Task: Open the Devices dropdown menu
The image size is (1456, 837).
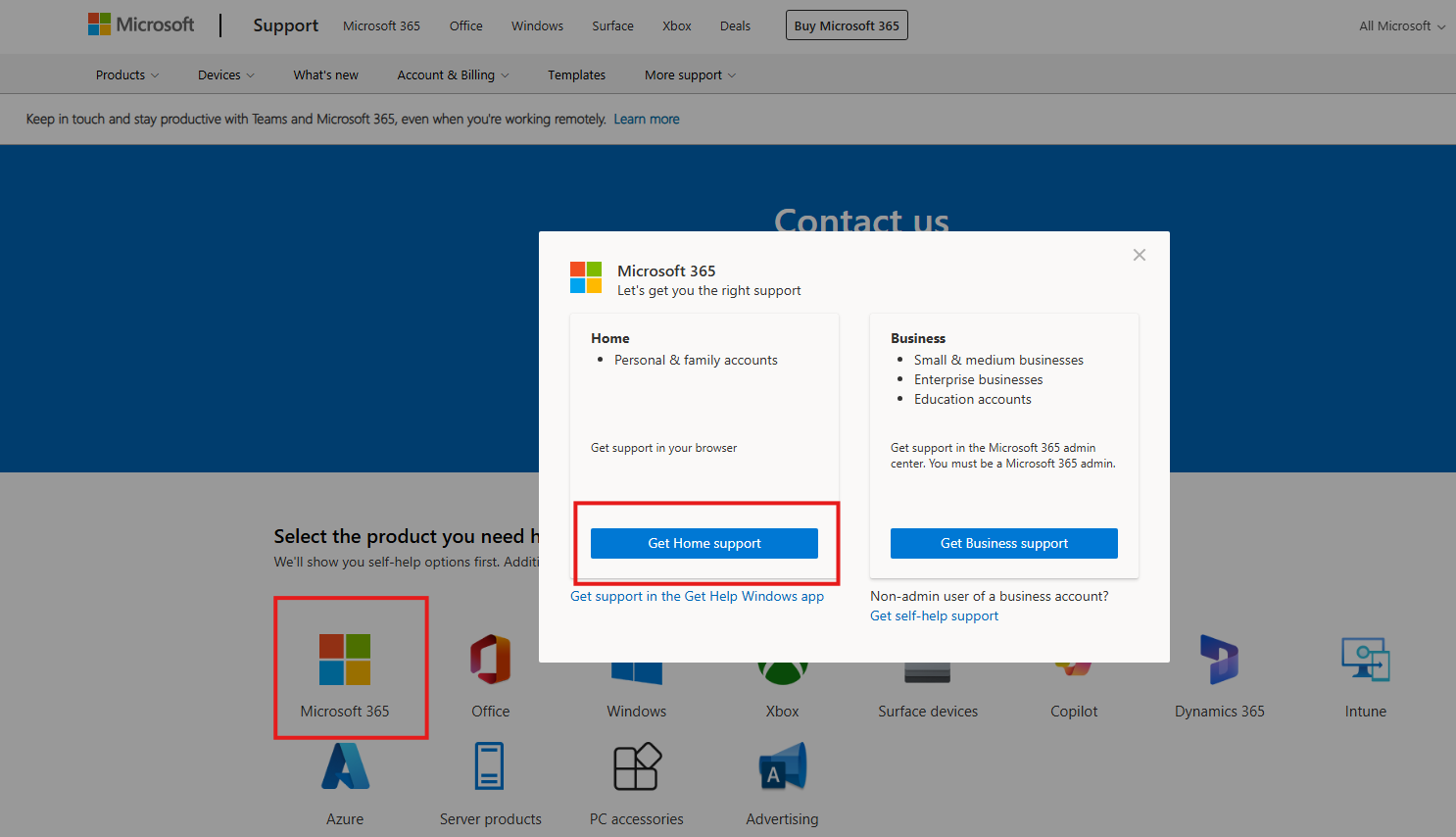Action: click(x=226, y=75)
